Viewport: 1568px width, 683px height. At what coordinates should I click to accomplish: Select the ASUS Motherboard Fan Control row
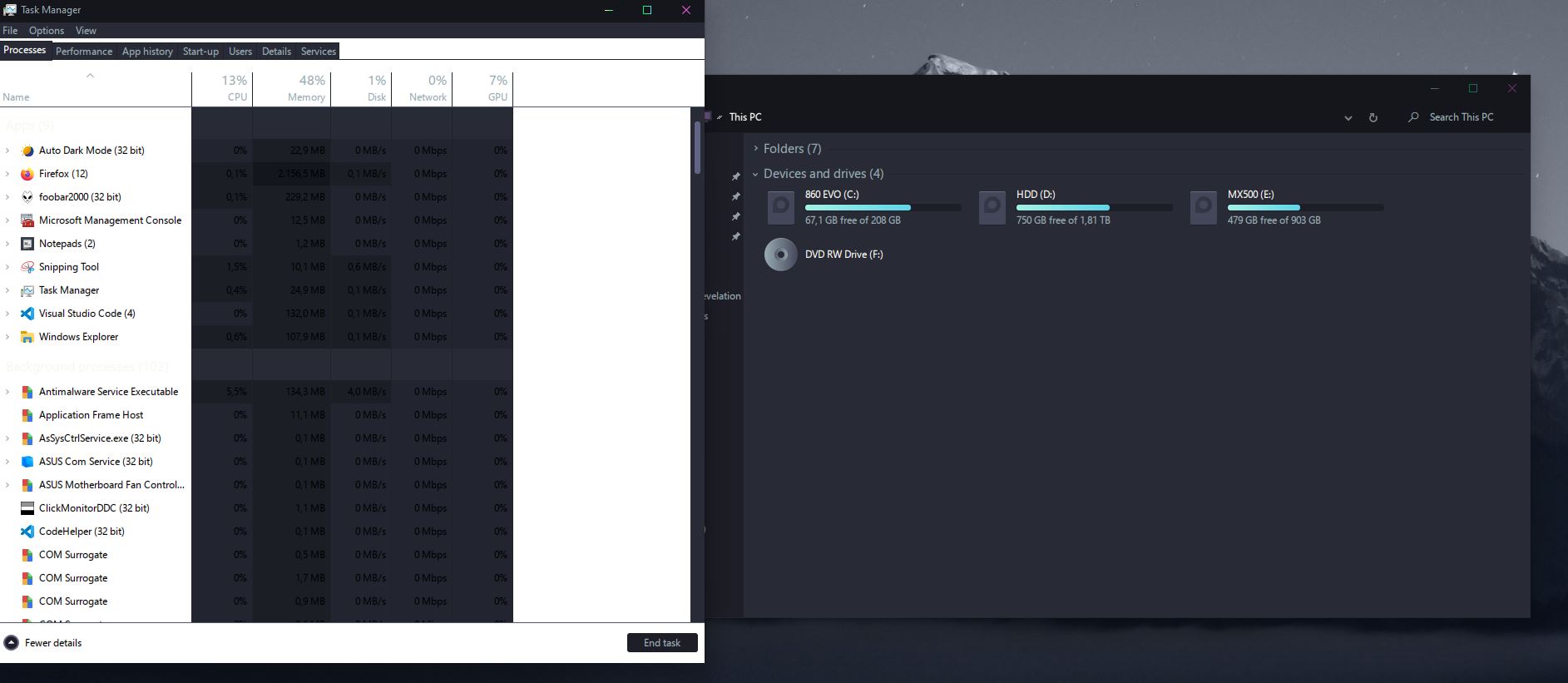256,485
